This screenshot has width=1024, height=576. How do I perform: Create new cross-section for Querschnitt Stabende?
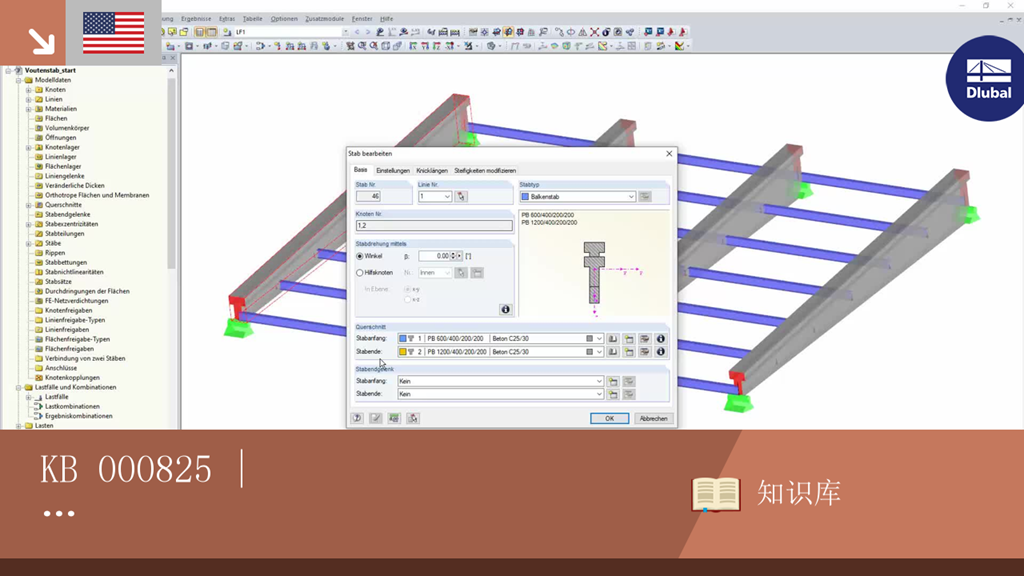629,352
